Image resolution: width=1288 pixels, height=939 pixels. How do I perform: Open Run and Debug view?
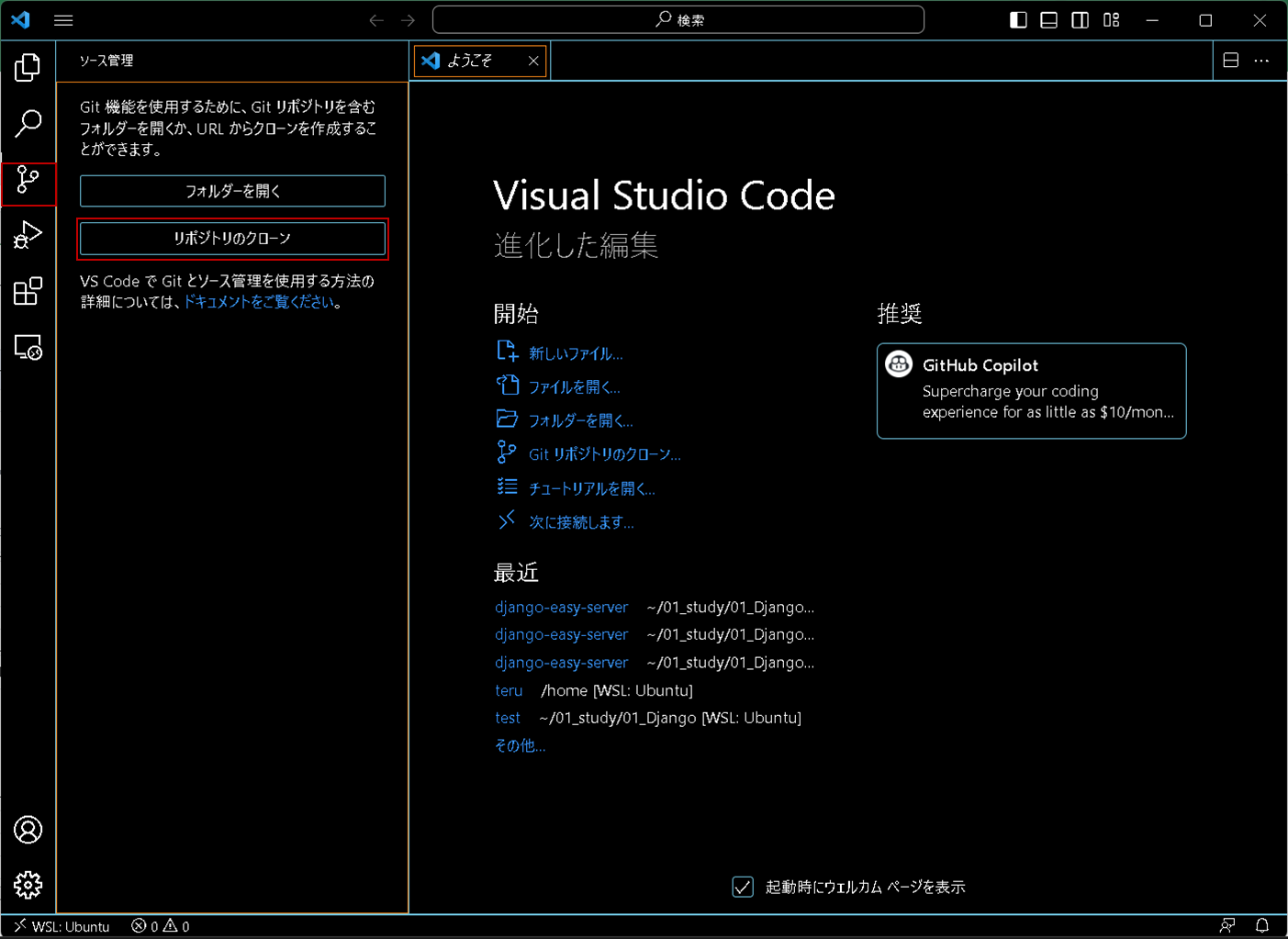coord(28,236)
